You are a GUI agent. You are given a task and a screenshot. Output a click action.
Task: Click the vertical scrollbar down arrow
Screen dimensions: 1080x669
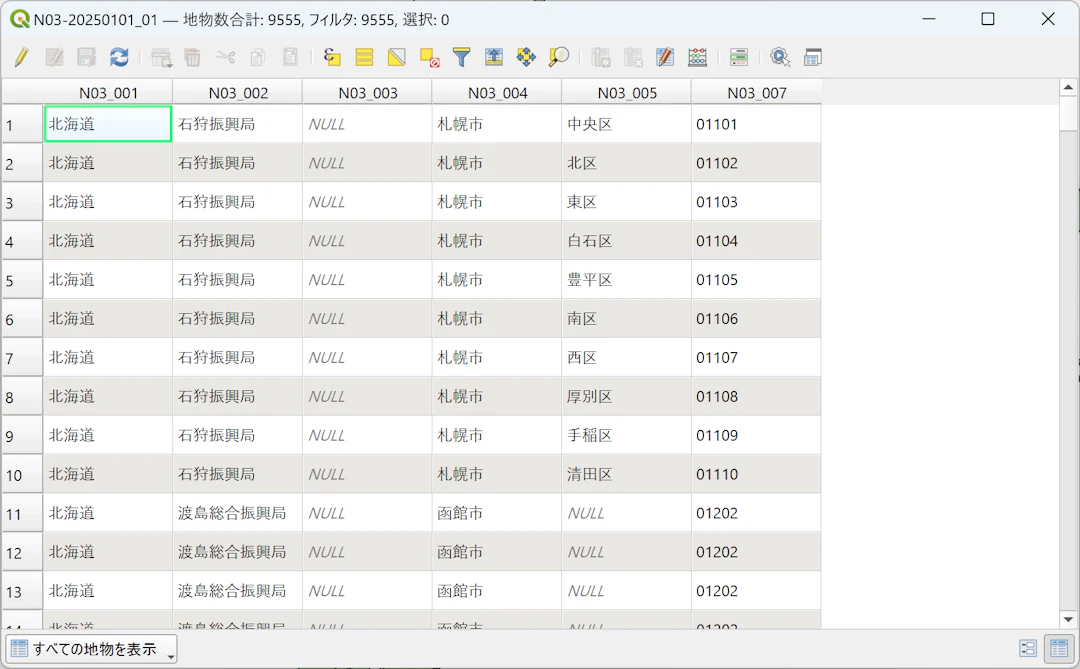(1068, 620)
